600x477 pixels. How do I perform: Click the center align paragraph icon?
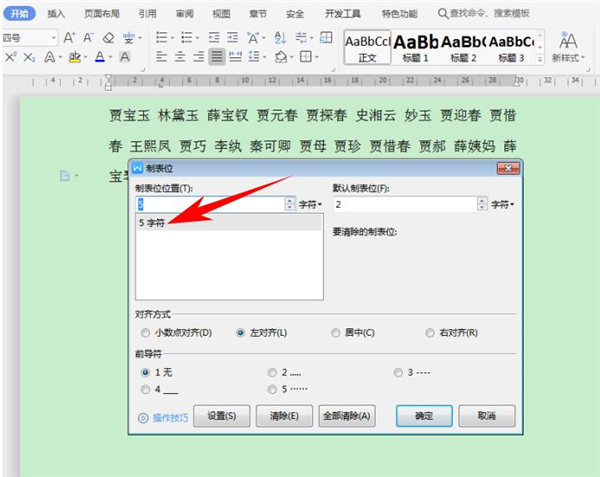tap(180, 57)
